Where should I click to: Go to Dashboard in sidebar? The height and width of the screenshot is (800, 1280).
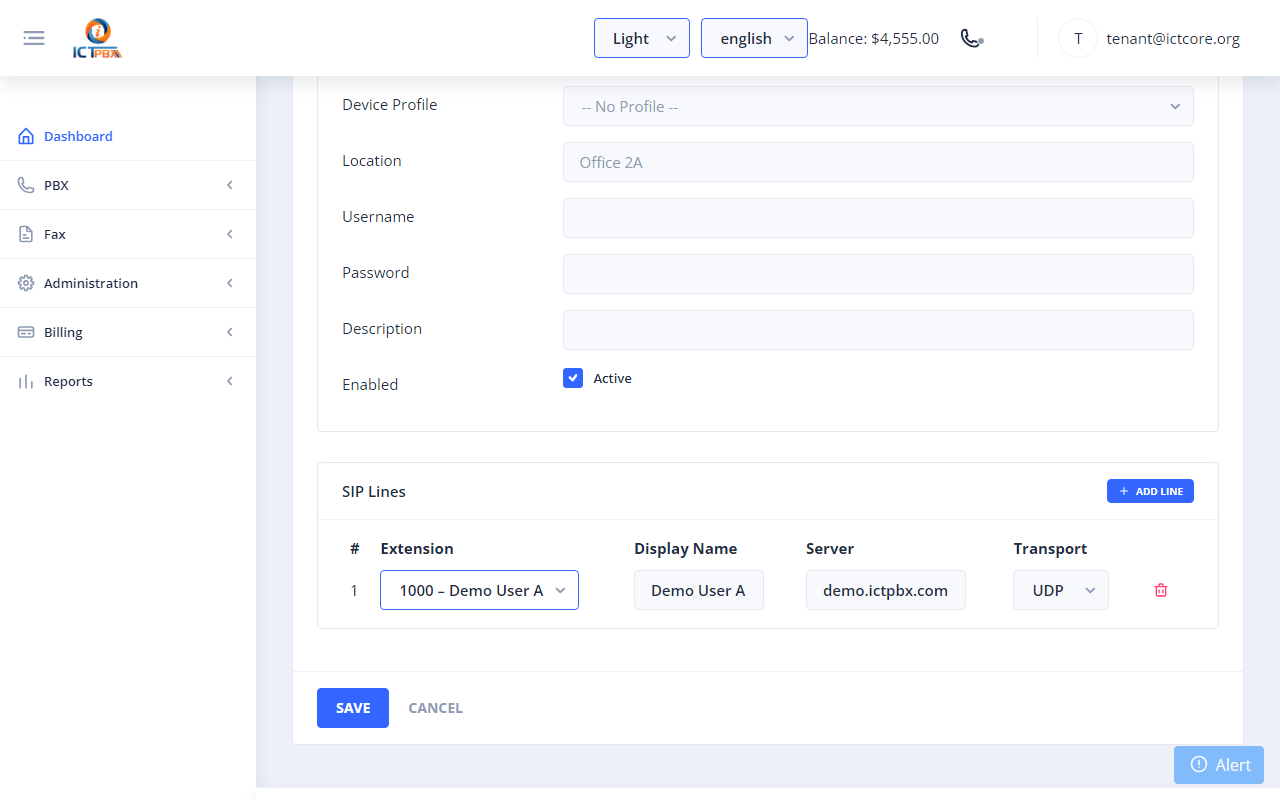[x=128, y=136]
